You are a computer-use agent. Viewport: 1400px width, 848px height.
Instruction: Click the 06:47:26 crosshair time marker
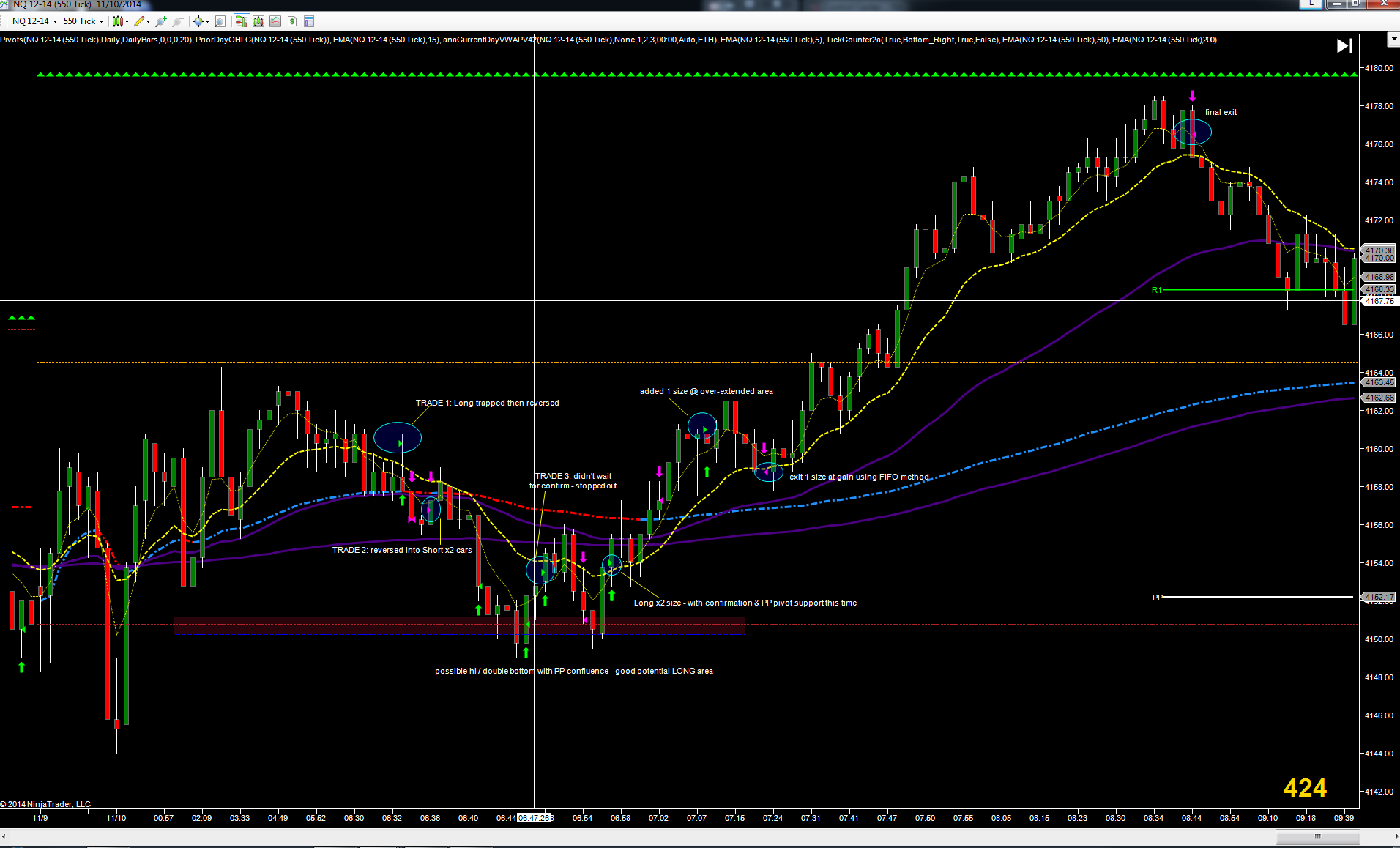point(534,818)
